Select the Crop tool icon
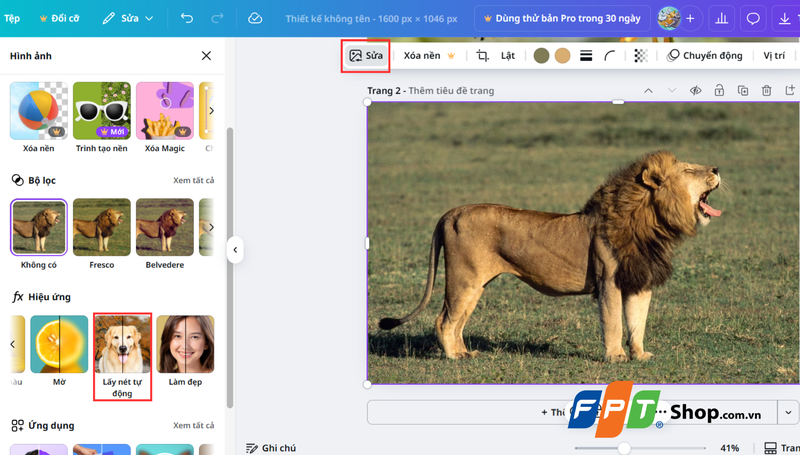Viewport: 800px width, 455px height. pyautogui.click(x=482, y=56)
